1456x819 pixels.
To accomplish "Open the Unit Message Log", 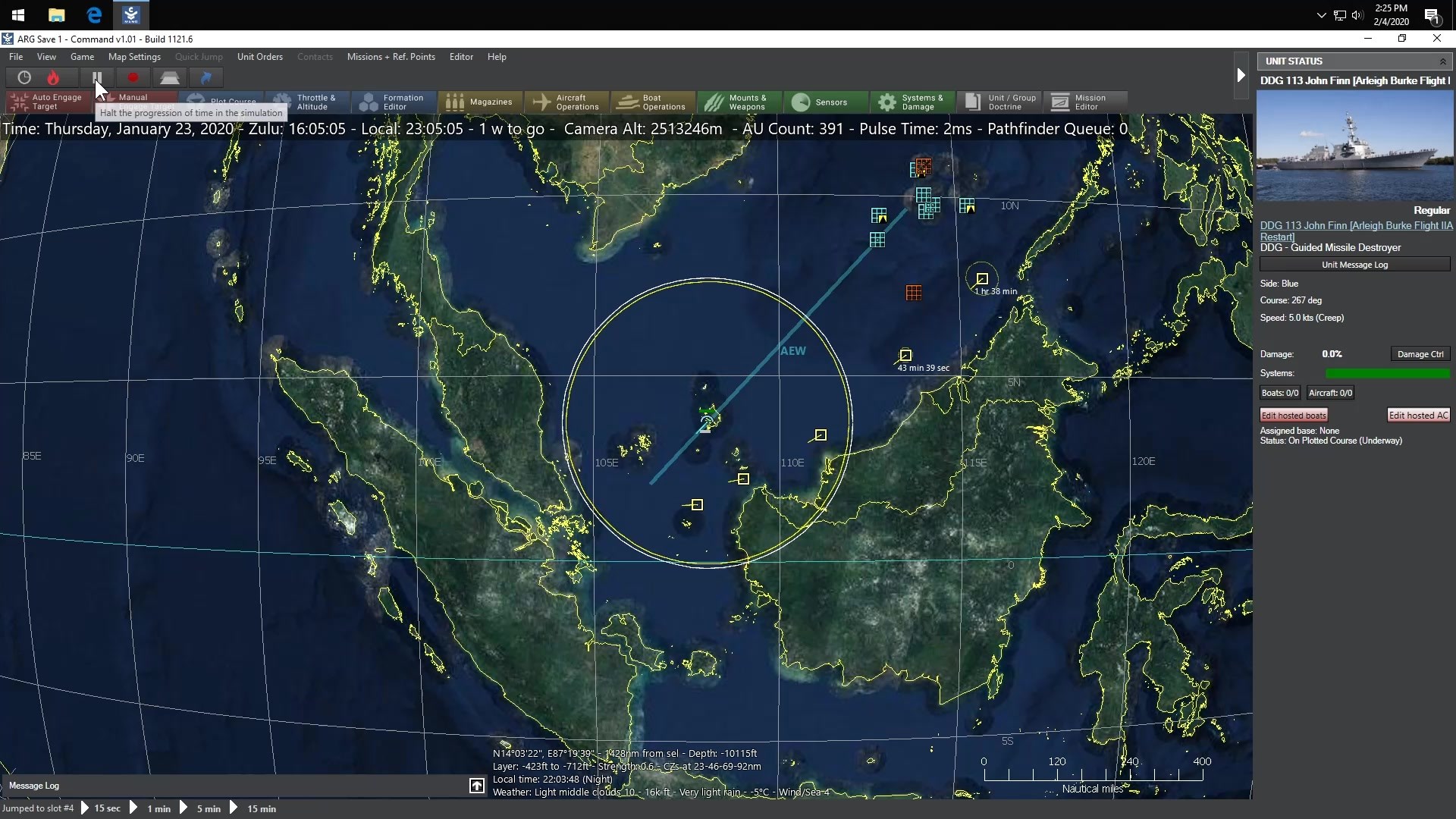I will pyautogui.click(x=1354, y=265).
